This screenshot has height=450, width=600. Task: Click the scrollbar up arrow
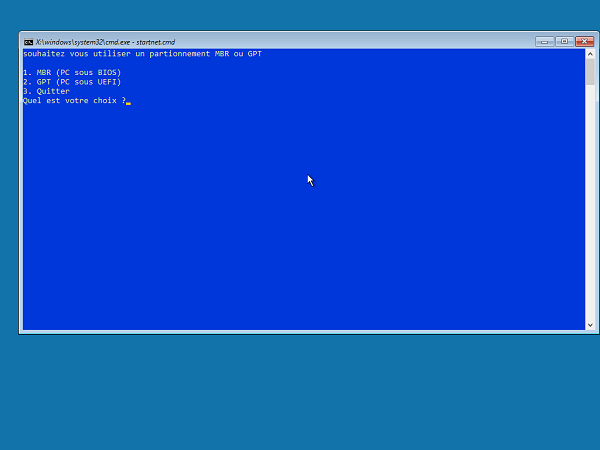pyautogui.click(x=590, y=54)
